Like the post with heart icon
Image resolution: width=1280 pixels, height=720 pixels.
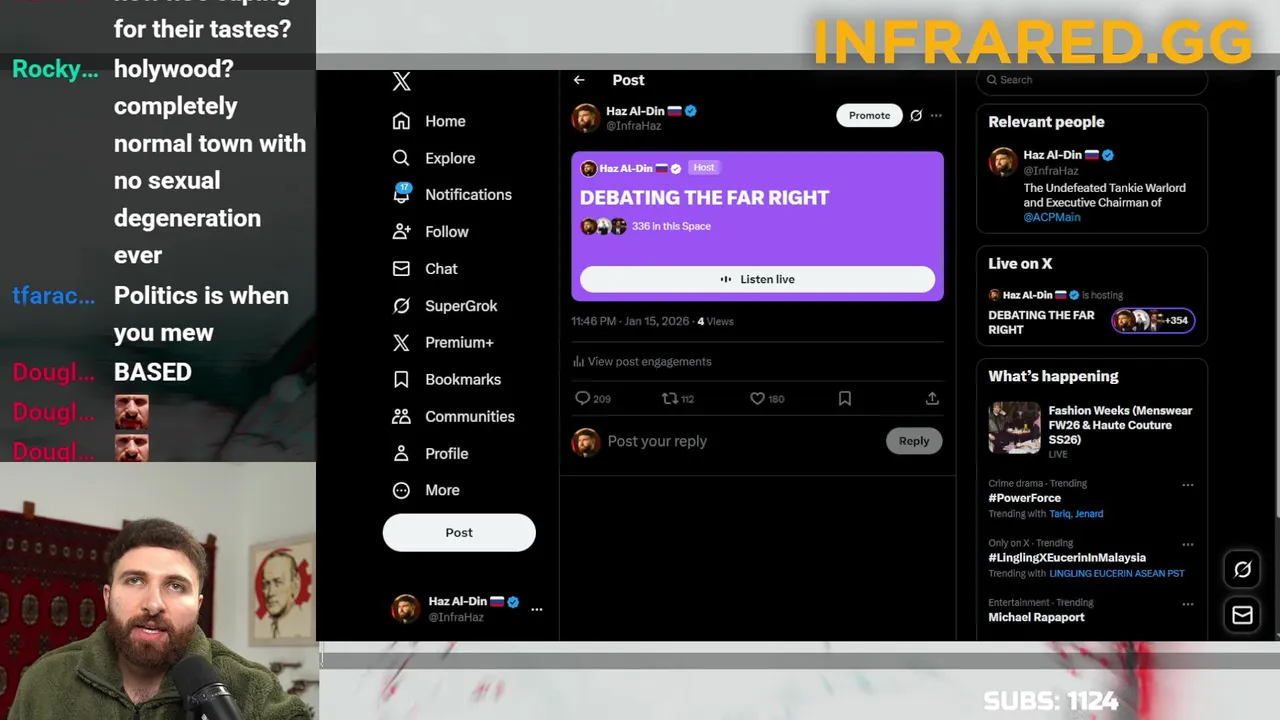coord(757,398)
